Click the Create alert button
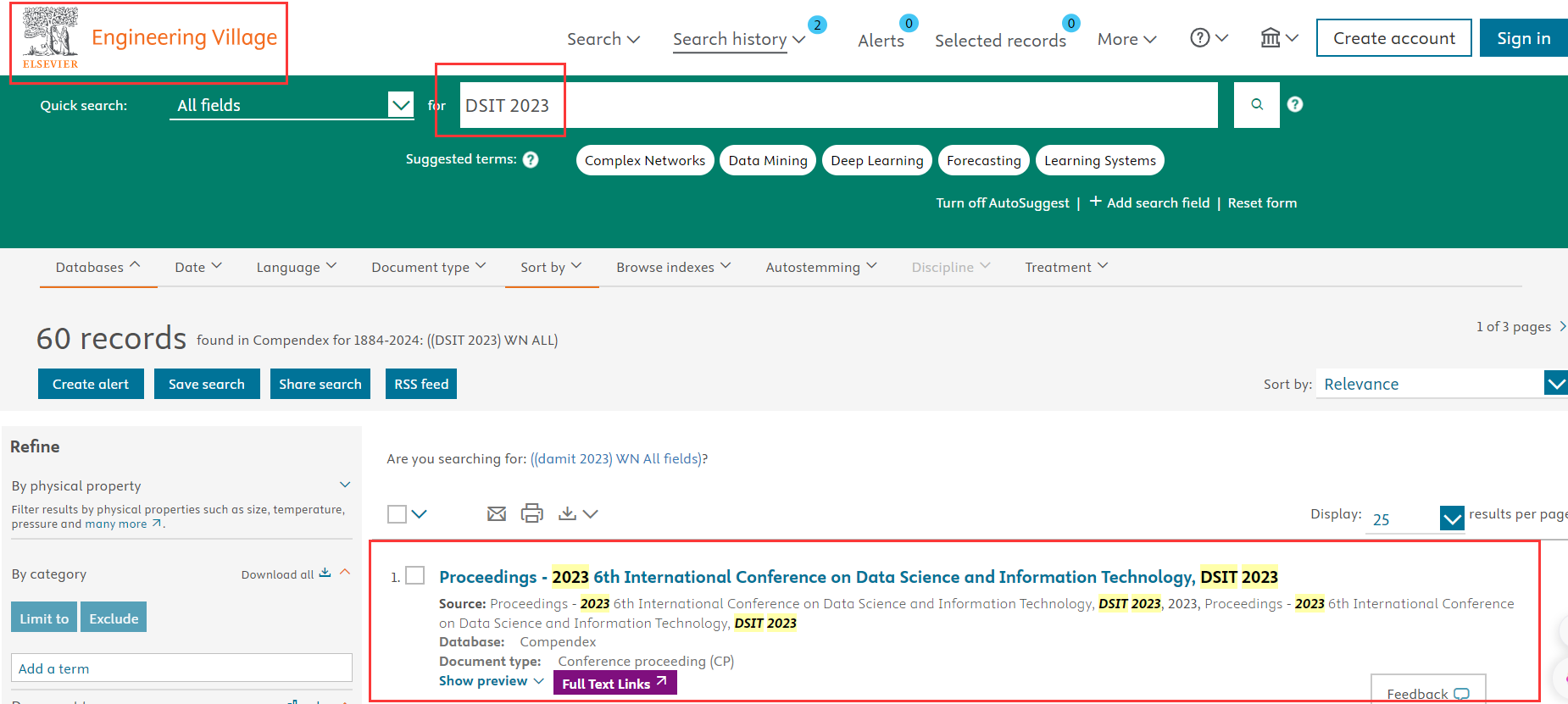1568x704 pixels. pos(91,384)
